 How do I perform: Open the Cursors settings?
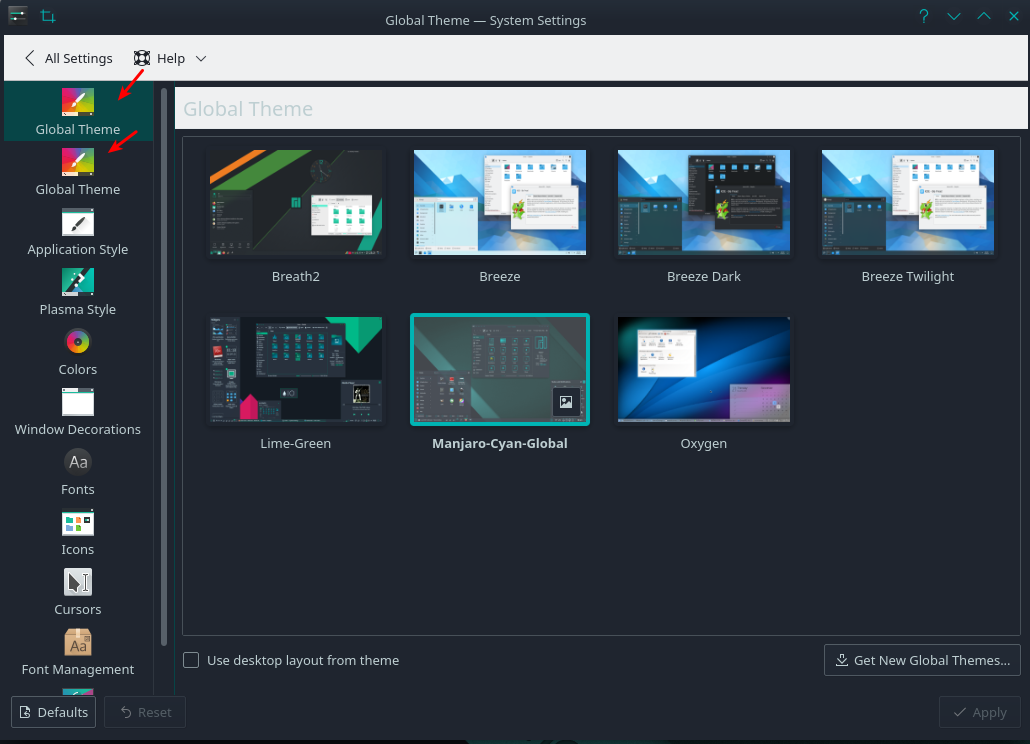point(78,592)
